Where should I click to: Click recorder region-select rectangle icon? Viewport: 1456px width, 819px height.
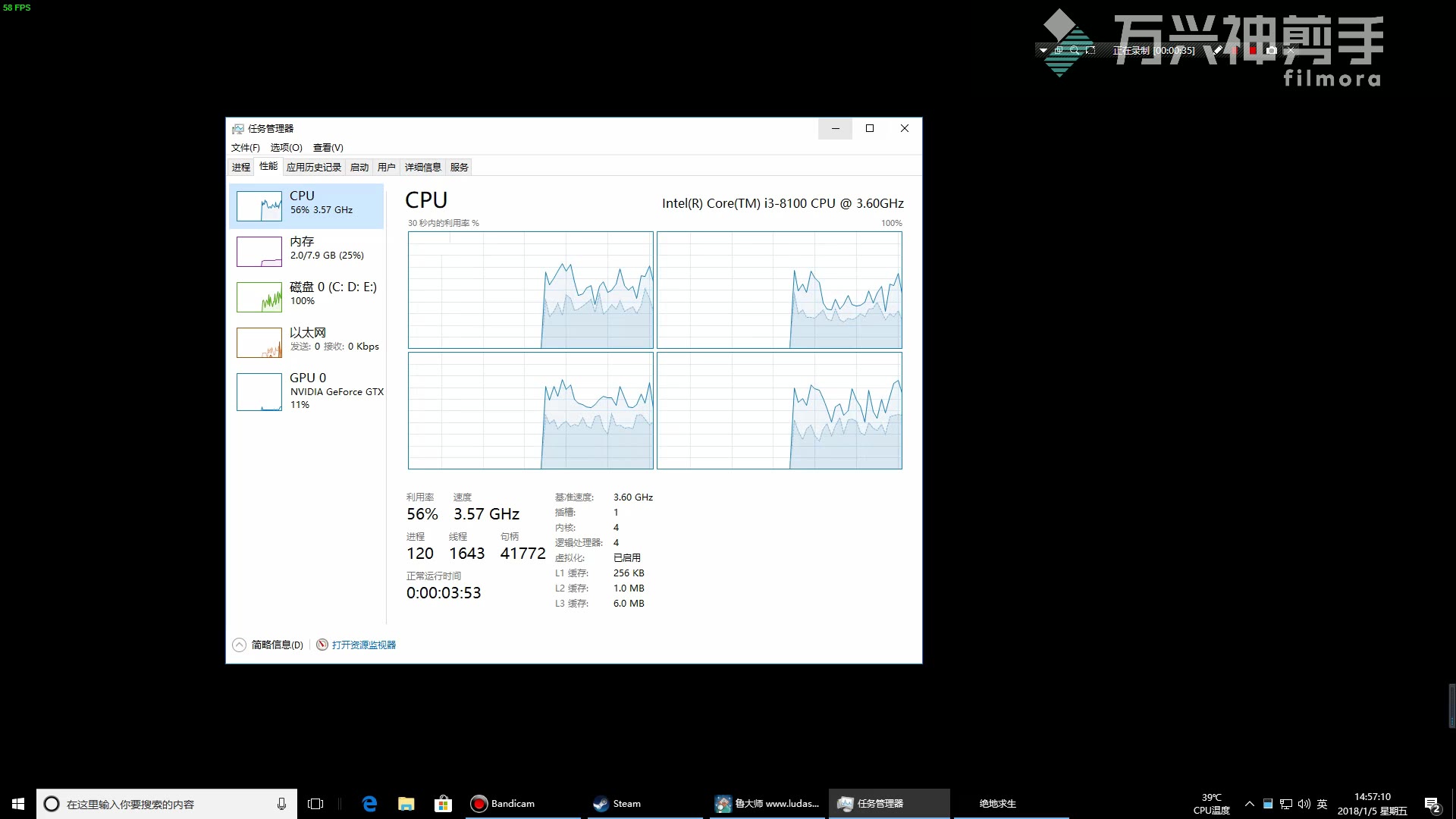click(x=1090, y=50)
